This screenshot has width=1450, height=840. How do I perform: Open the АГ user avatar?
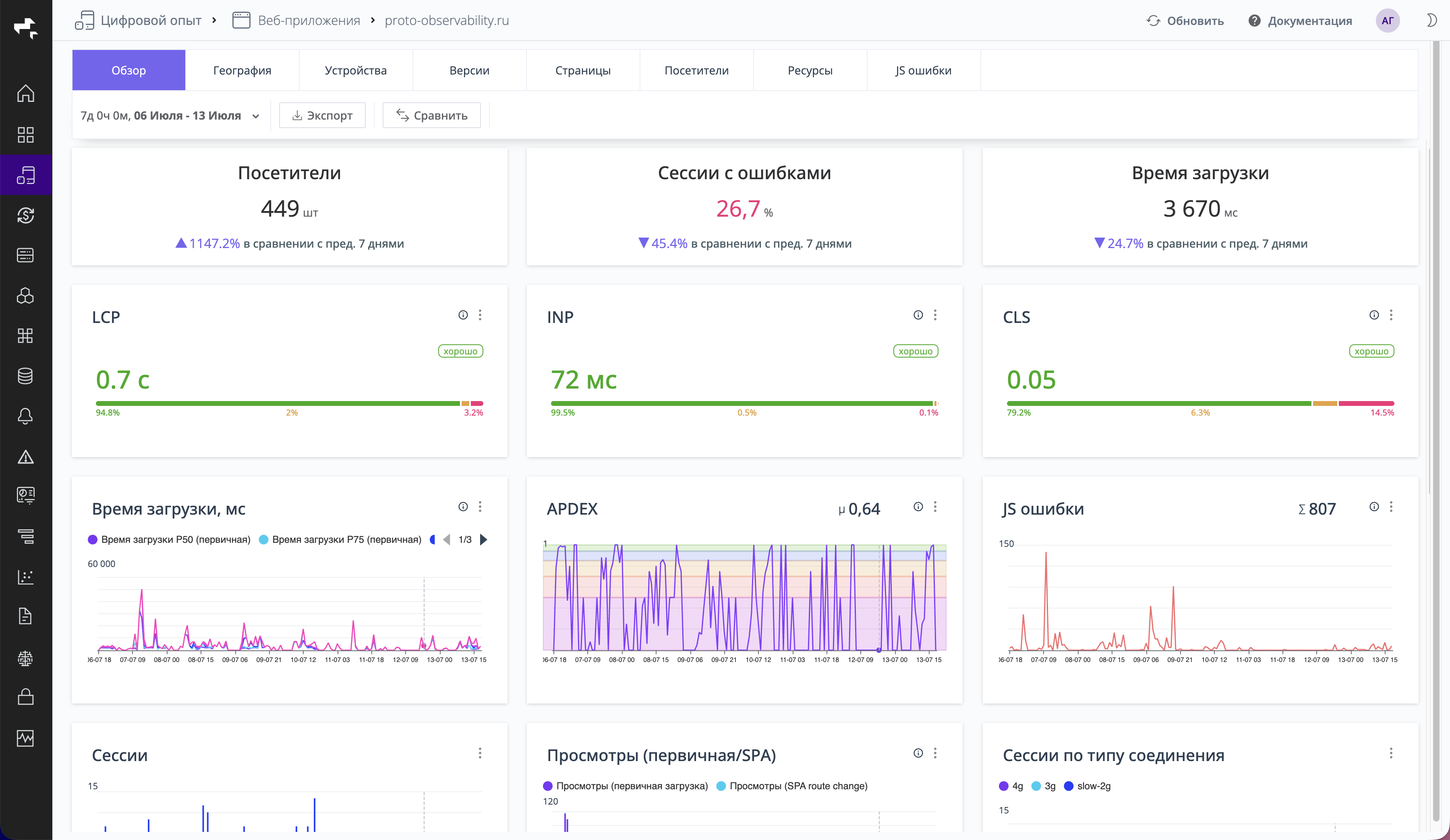pyautogui.click(x=1387, y=21)
